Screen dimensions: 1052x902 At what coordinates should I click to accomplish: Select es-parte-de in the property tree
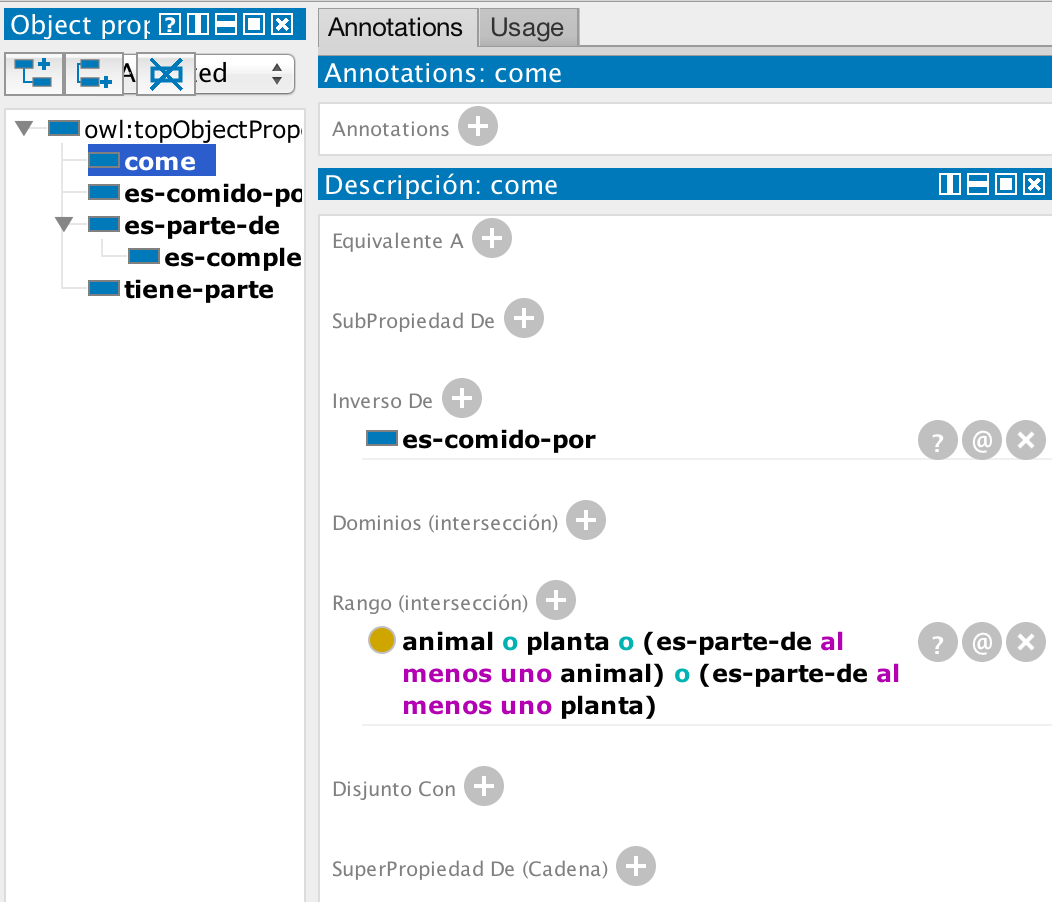click(184, 226)
